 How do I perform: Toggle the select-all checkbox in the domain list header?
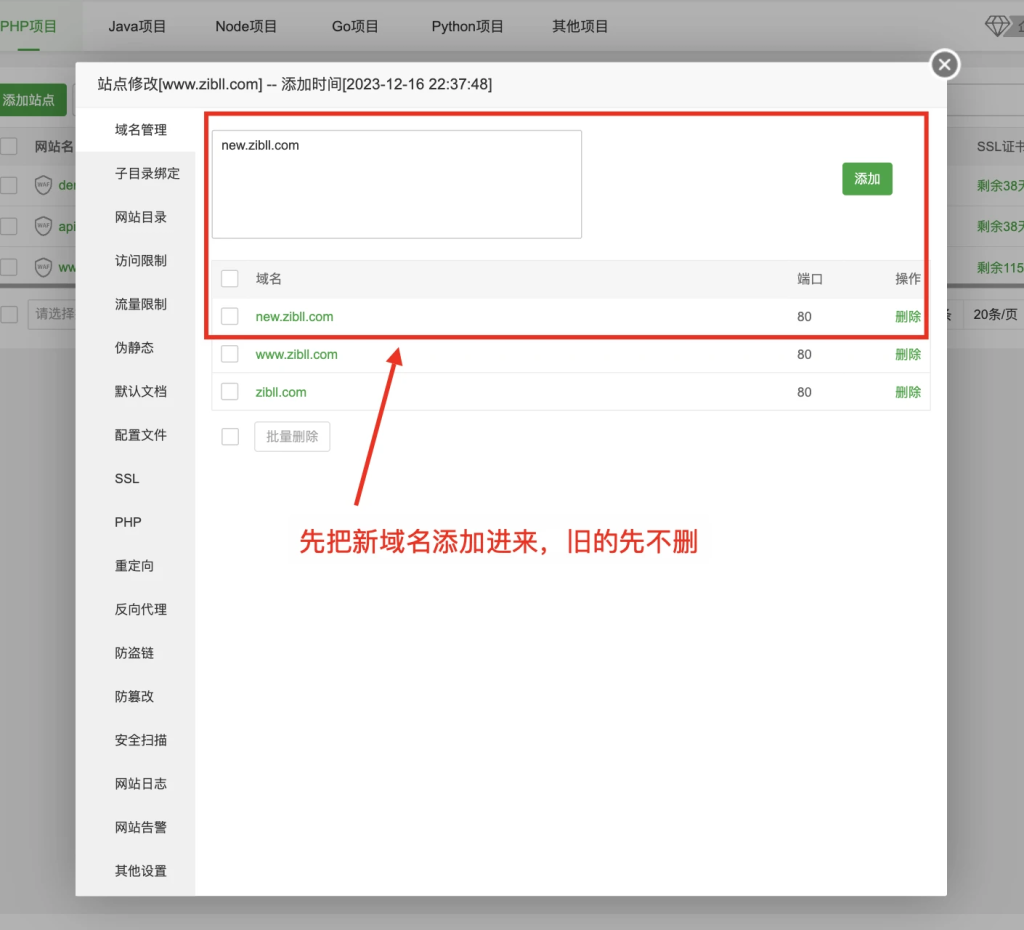click(229, 279)
